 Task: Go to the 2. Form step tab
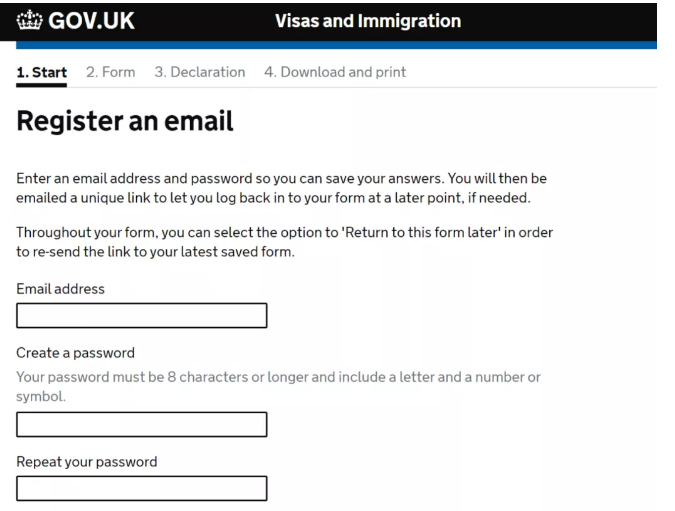click(111, 72)
